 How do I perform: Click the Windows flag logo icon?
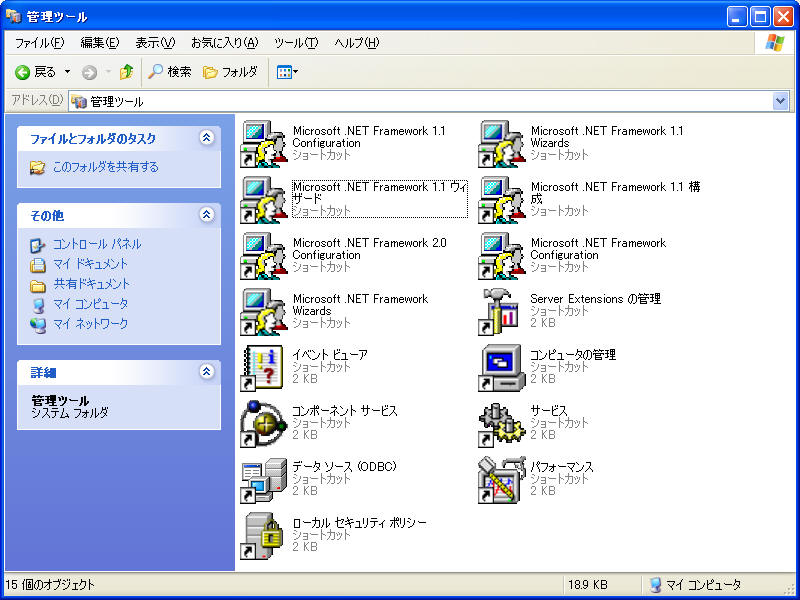(775, 43)
